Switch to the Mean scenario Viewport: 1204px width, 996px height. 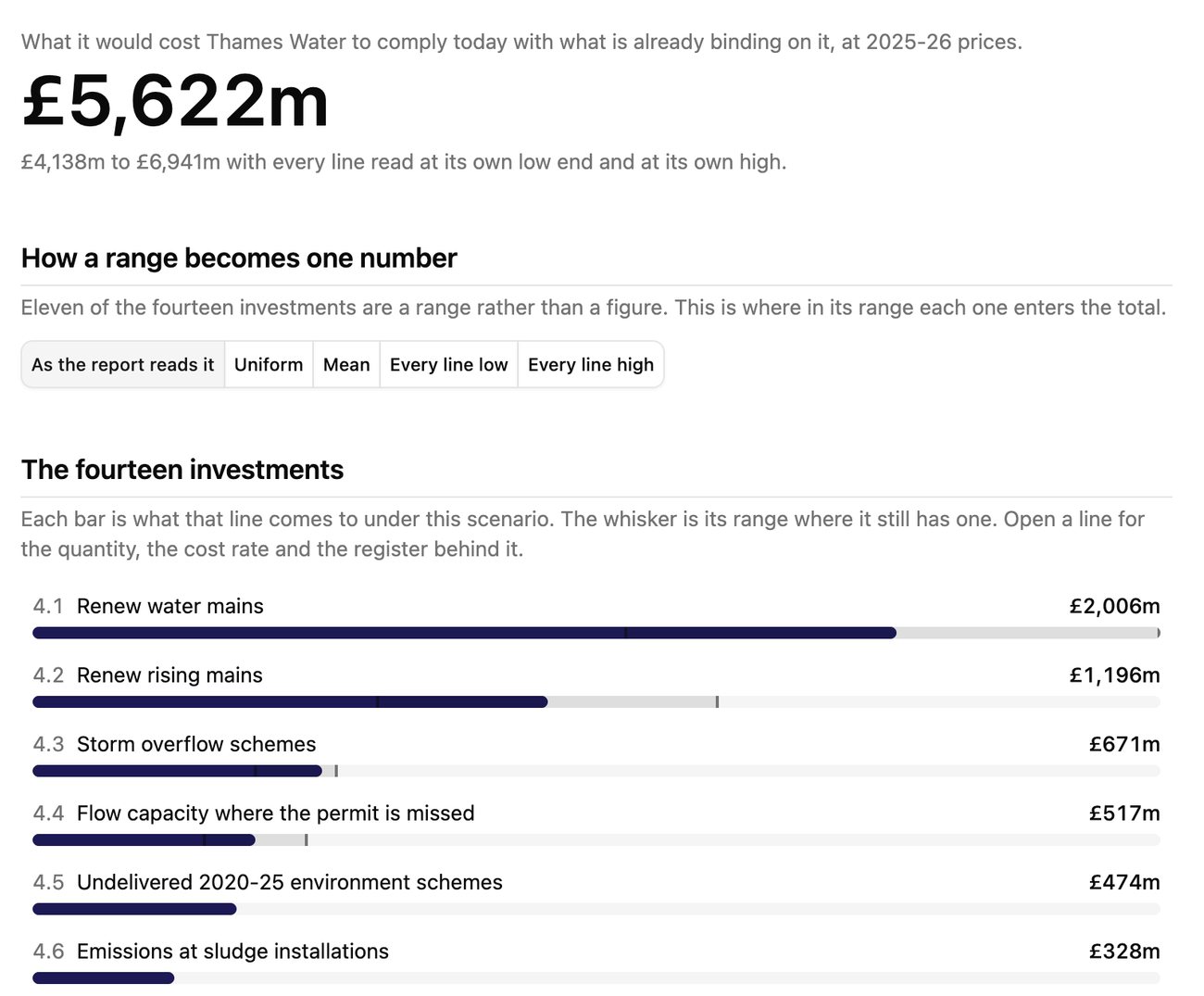346,364
